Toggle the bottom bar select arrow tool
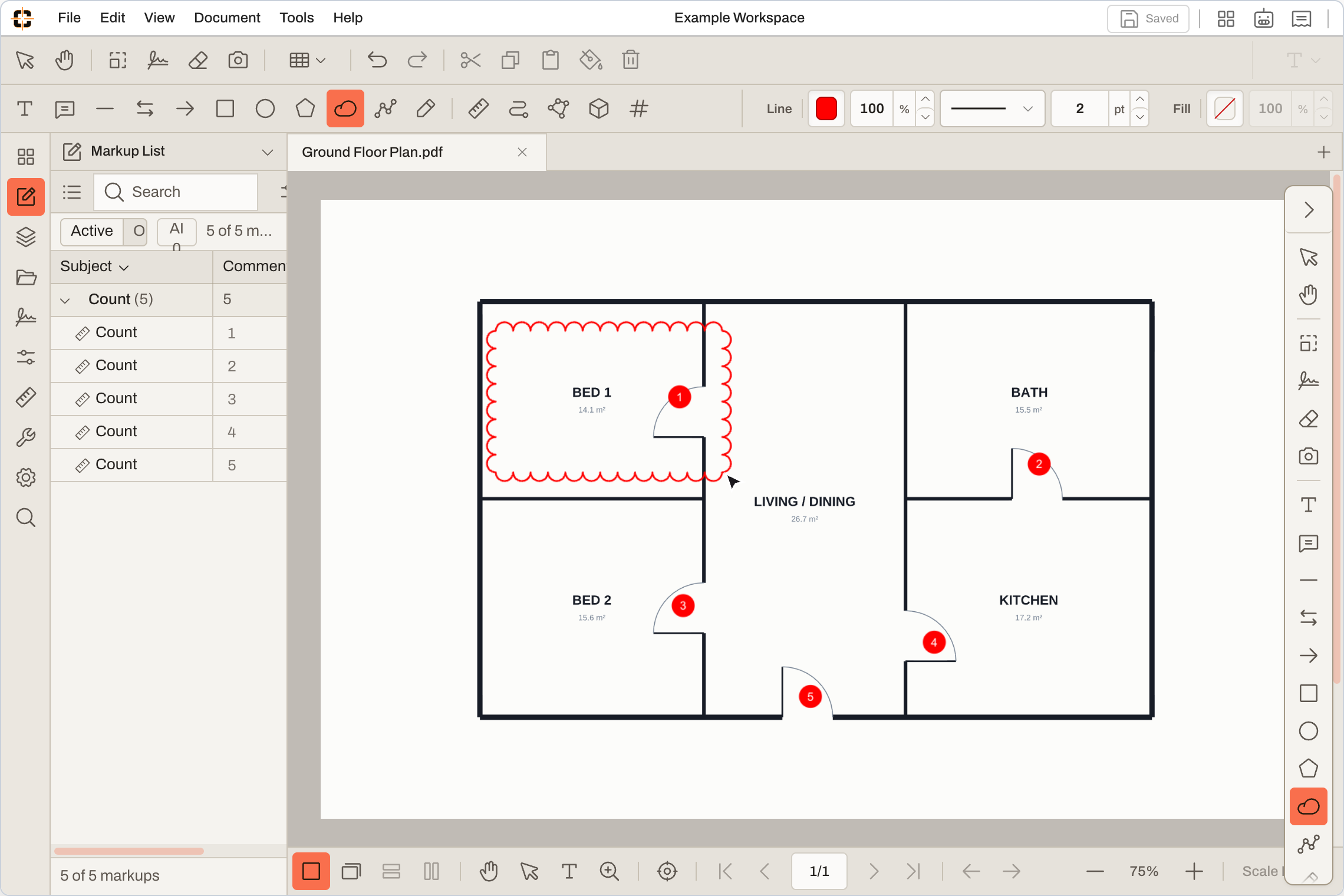This screenshot has height=896, width=1344. (529, 871)
